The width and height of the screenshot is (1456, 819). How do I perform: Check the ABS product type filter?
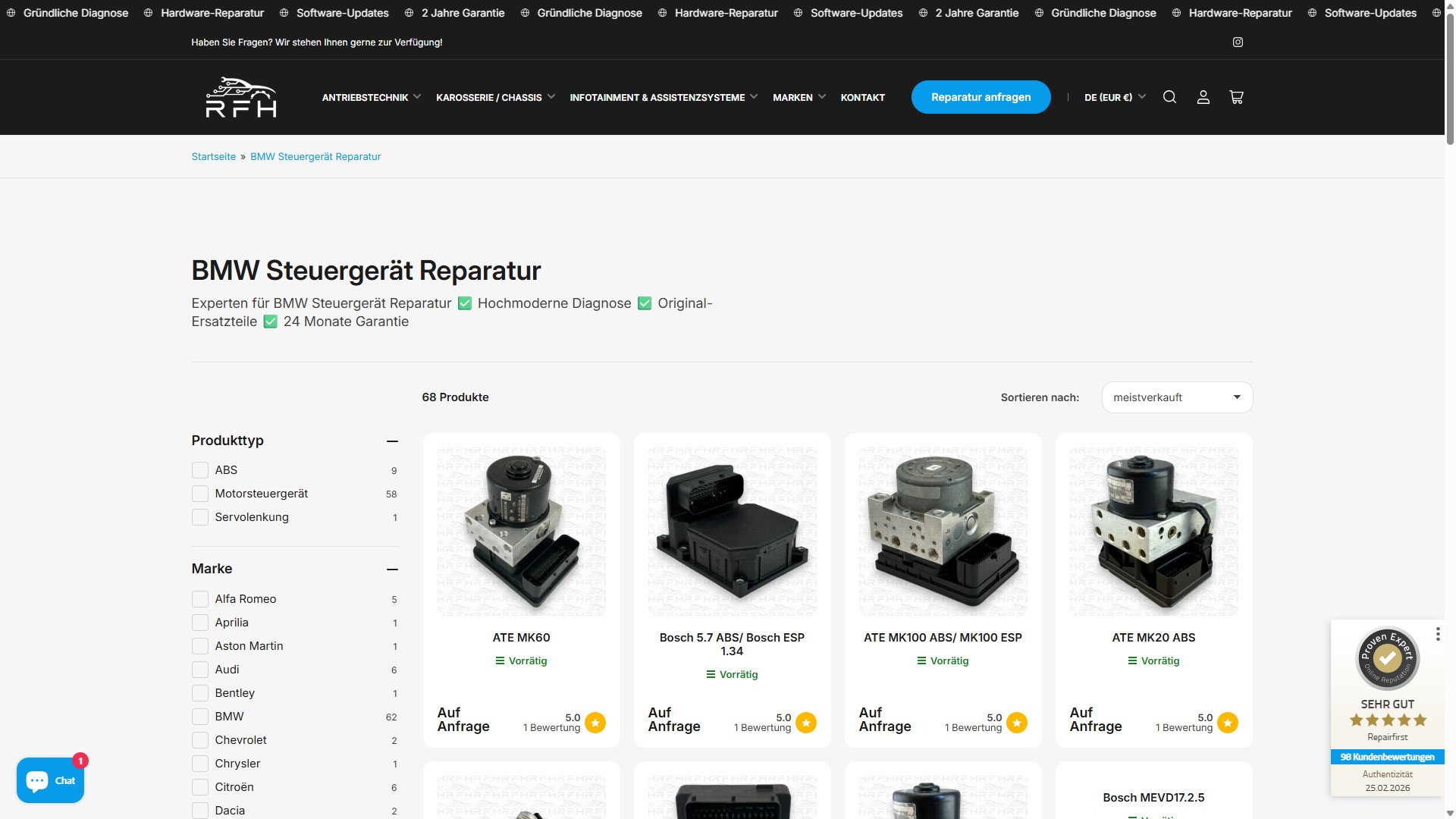[x=200, y=470]
